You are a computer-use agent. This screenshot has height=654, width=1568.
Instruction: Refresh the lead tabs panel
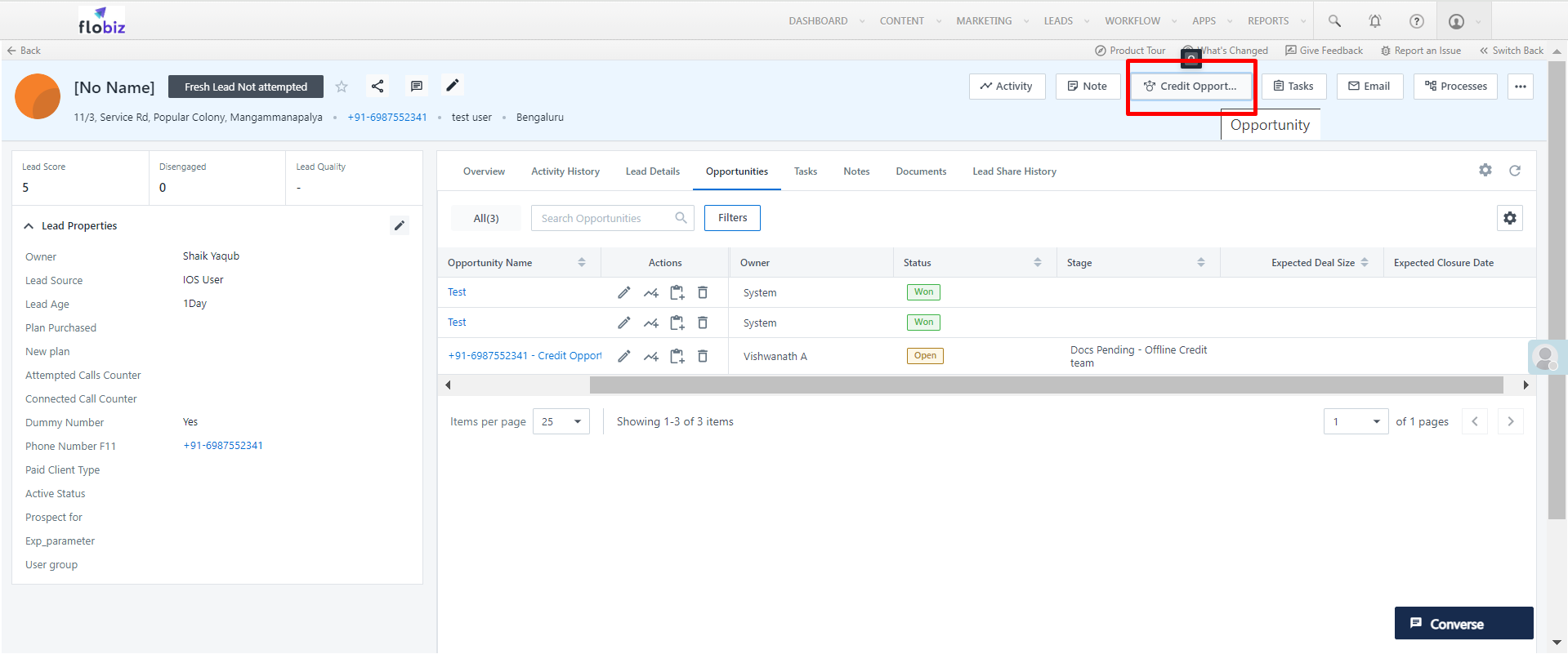point(1515,171)
